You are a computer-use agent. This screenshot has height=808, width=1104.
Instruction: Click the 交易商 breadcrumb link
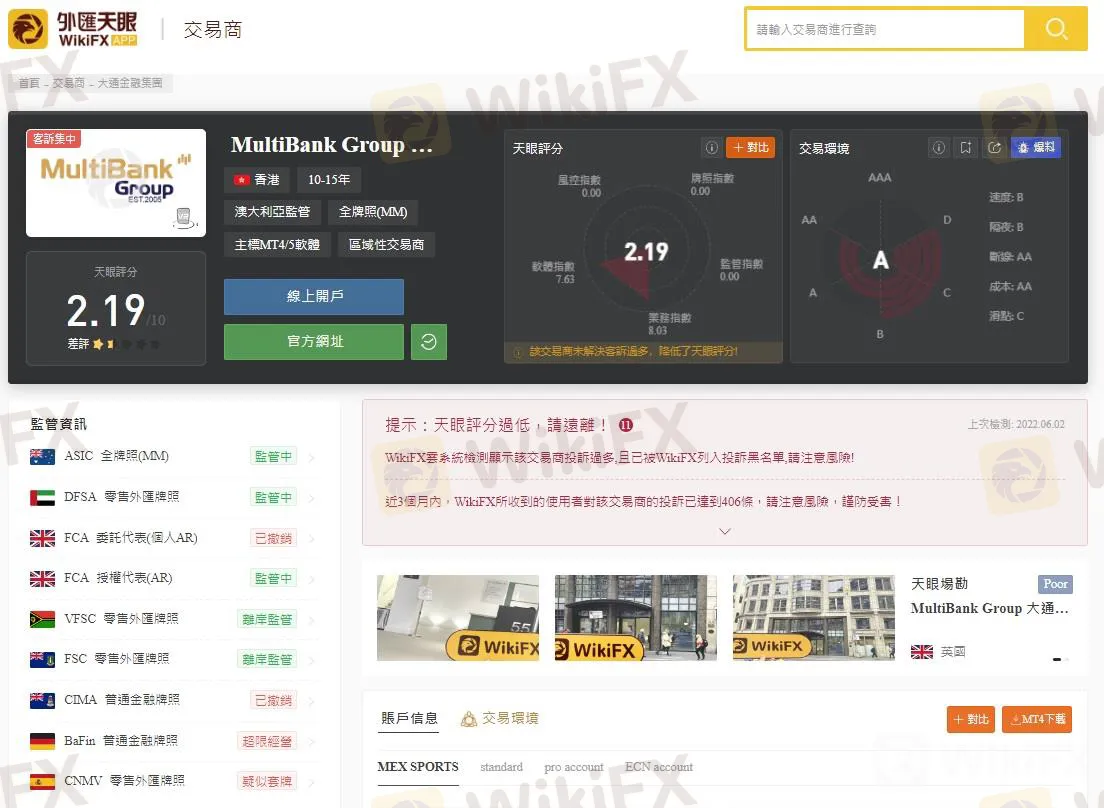pos(68,83)
